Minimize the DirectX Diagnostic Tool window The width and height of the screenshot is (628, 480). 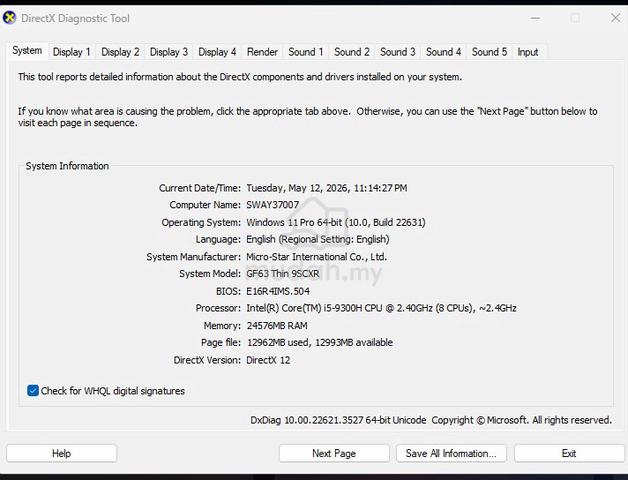(535, 18)
